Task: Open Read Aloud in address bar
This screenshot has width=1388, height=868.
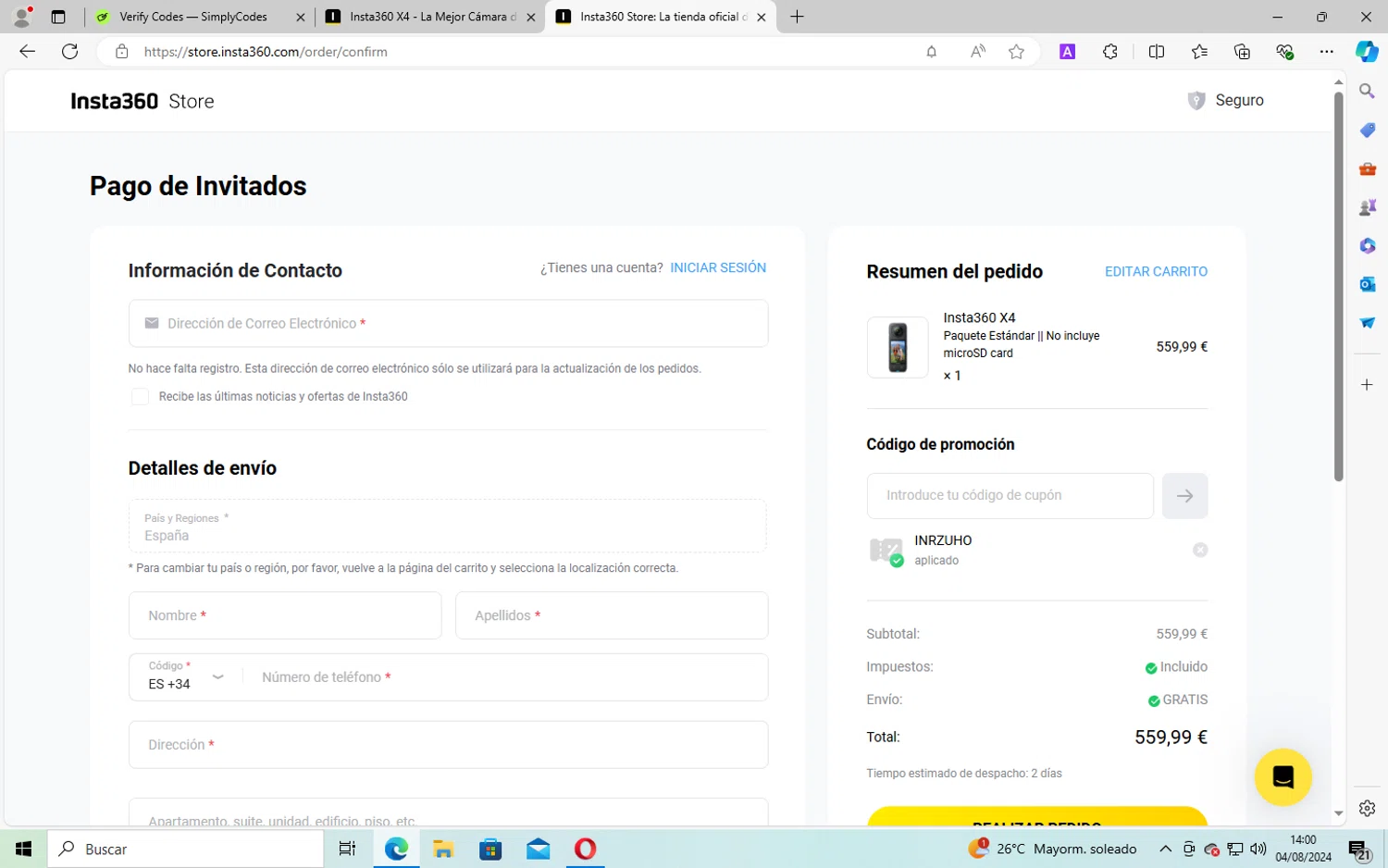Action: [977, 52]
